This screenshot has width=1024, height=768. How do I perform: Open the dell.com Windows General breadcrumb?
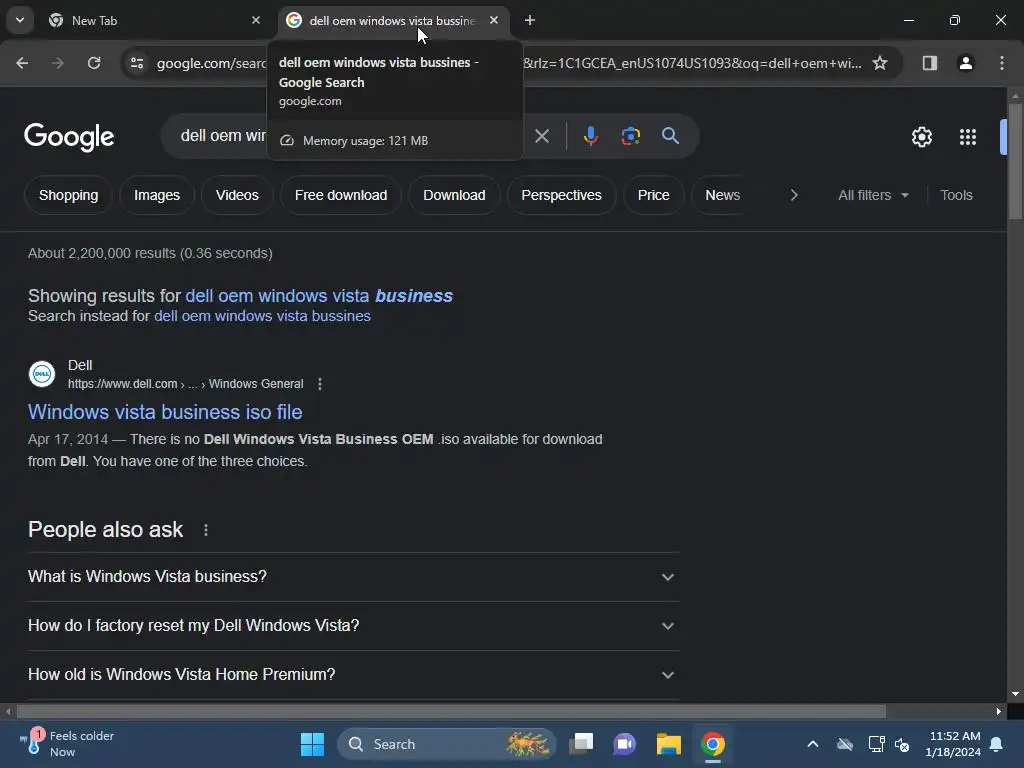[185, 384]
